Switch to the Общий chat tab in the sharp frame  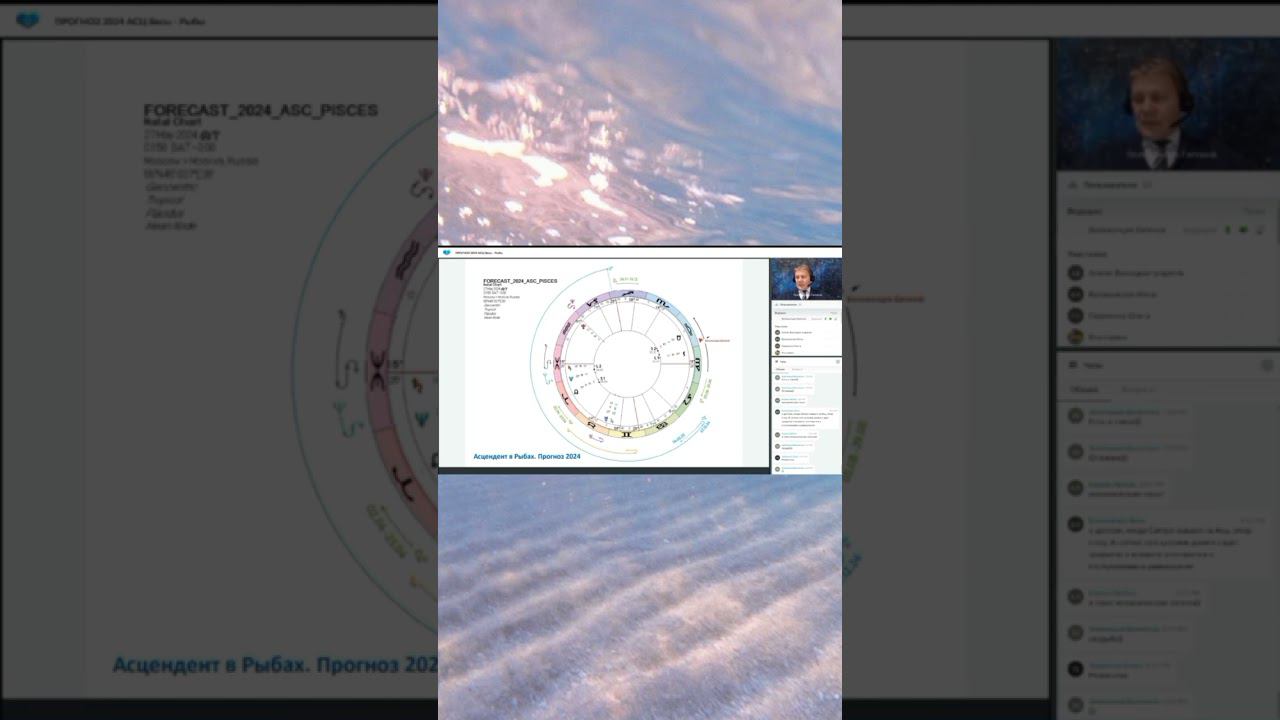[780, 369]
